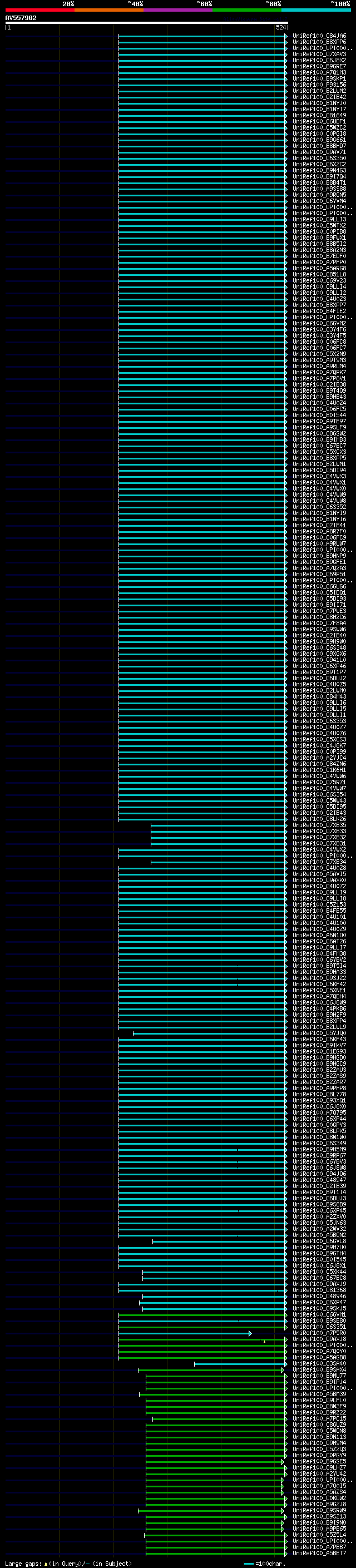Image resolution: width=356 pixels, height=1568 pixels.
Task: Select hit label UniRef100_Q7XB31
Action: 319,843
